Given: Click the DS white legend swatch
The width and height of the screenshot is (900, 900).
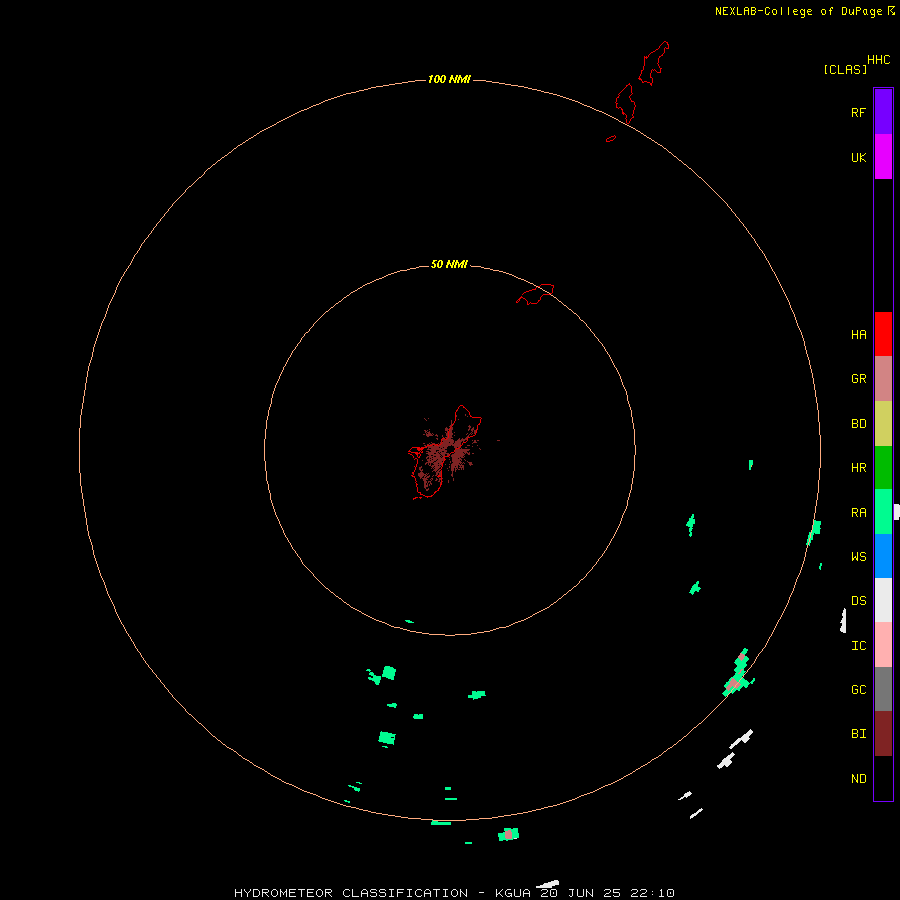Looking at the screenshot, I should point(883,600).
